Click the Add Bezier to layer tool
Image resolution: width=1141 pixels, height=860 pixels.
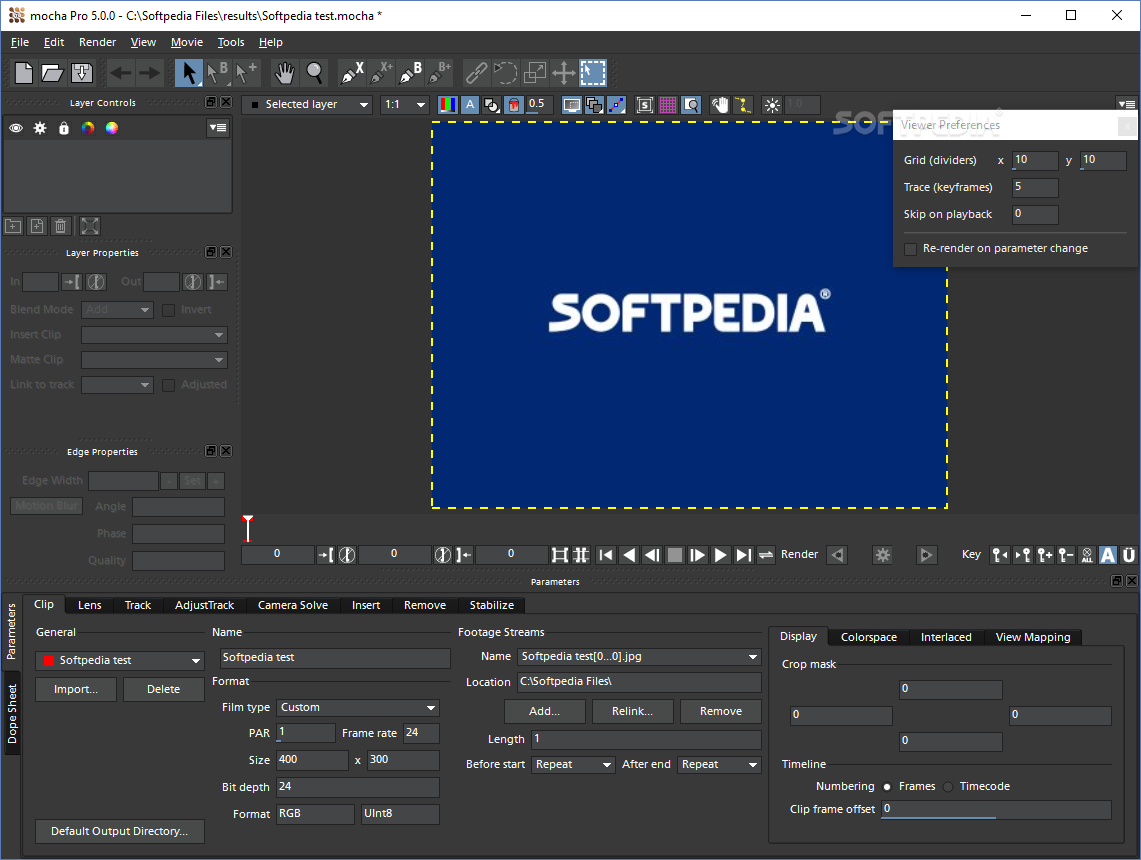(440, 73)
